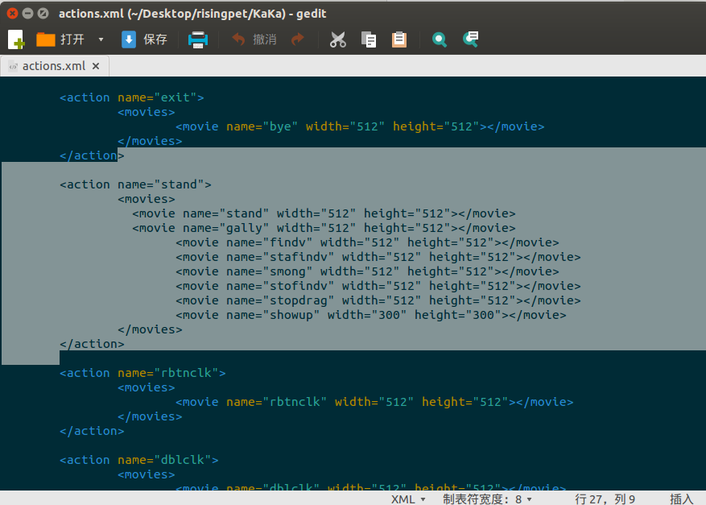Open the find (magnifier) tool

(x=439, y=40)
